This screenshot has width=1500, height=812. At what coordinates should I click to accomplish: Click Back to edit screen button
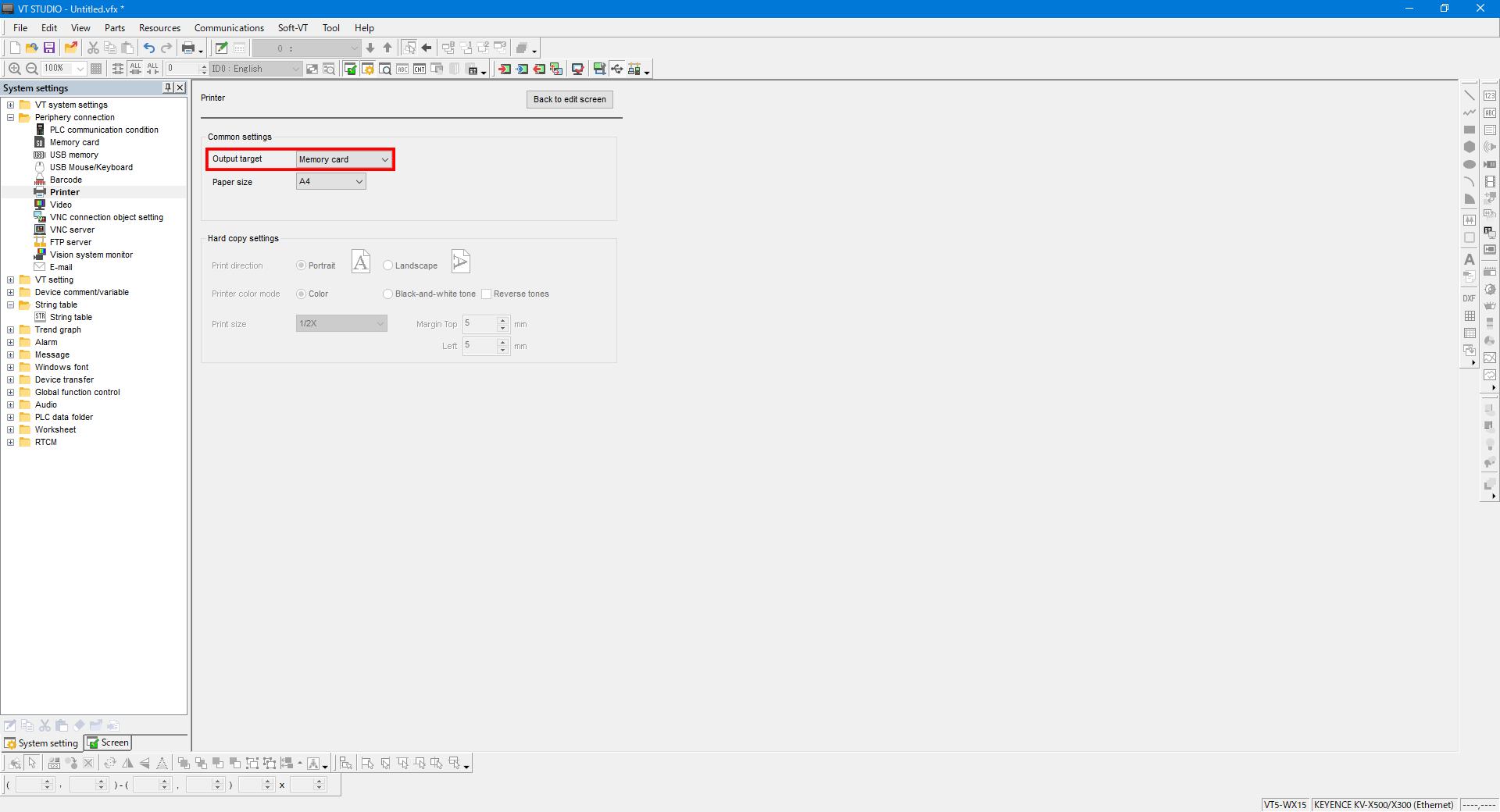coord(570,100)
